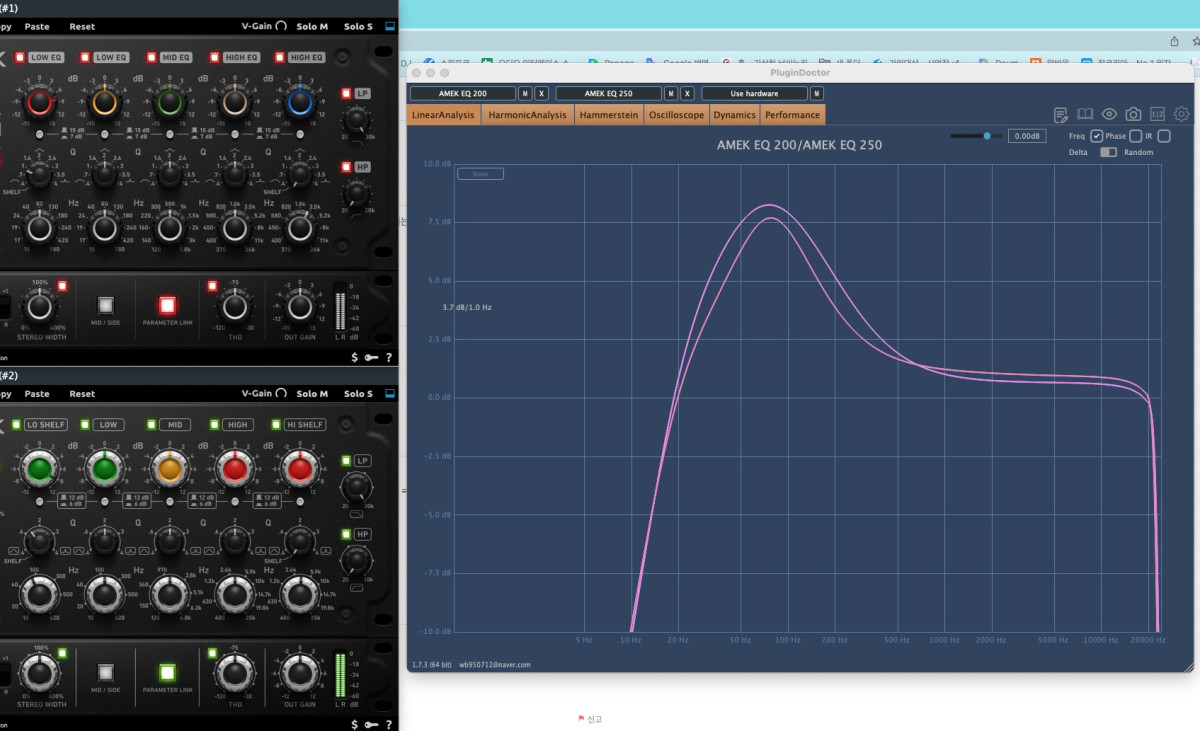The image size is (1200, 731).
Task: Open the AMEK EQ 200 plugin selector
Action: 463,93
